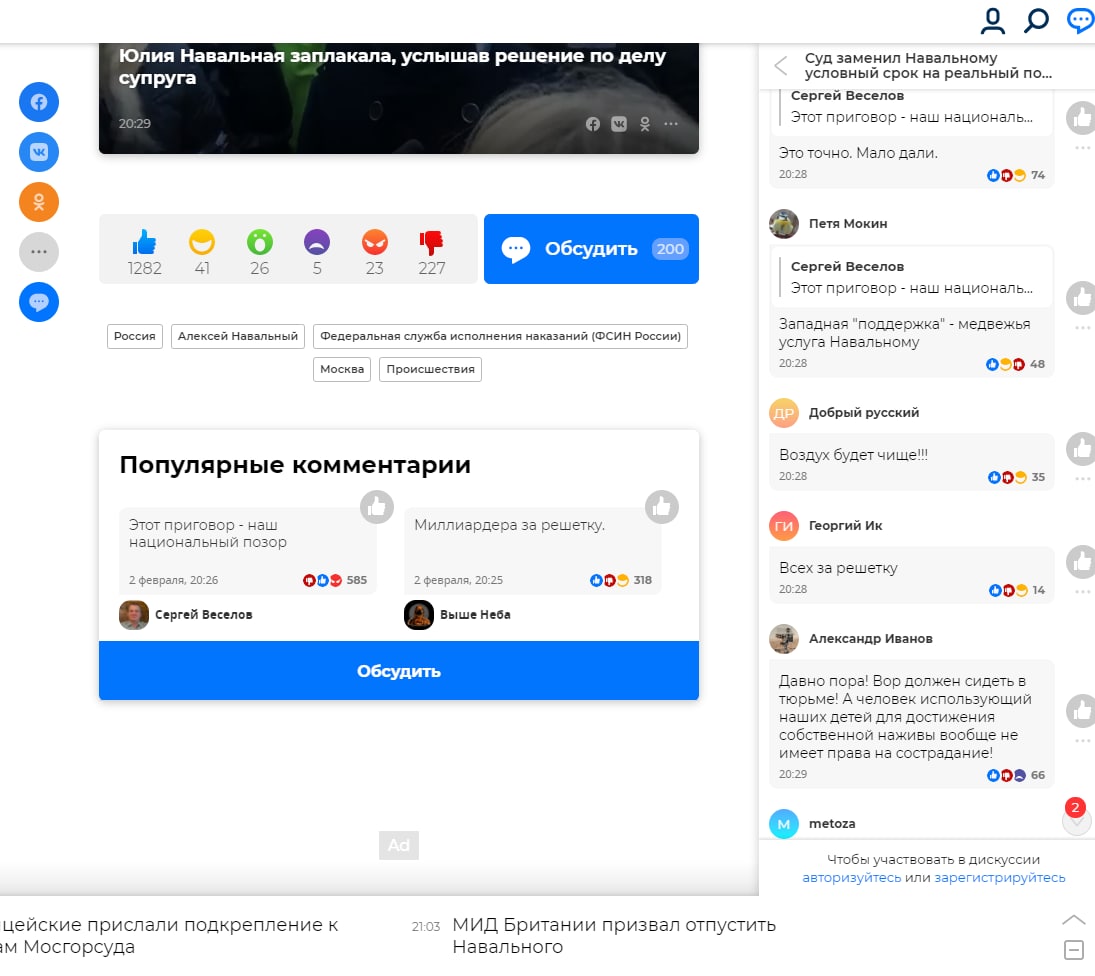Expand new comments via the down-arrow badge

(x=1076, y=820)
